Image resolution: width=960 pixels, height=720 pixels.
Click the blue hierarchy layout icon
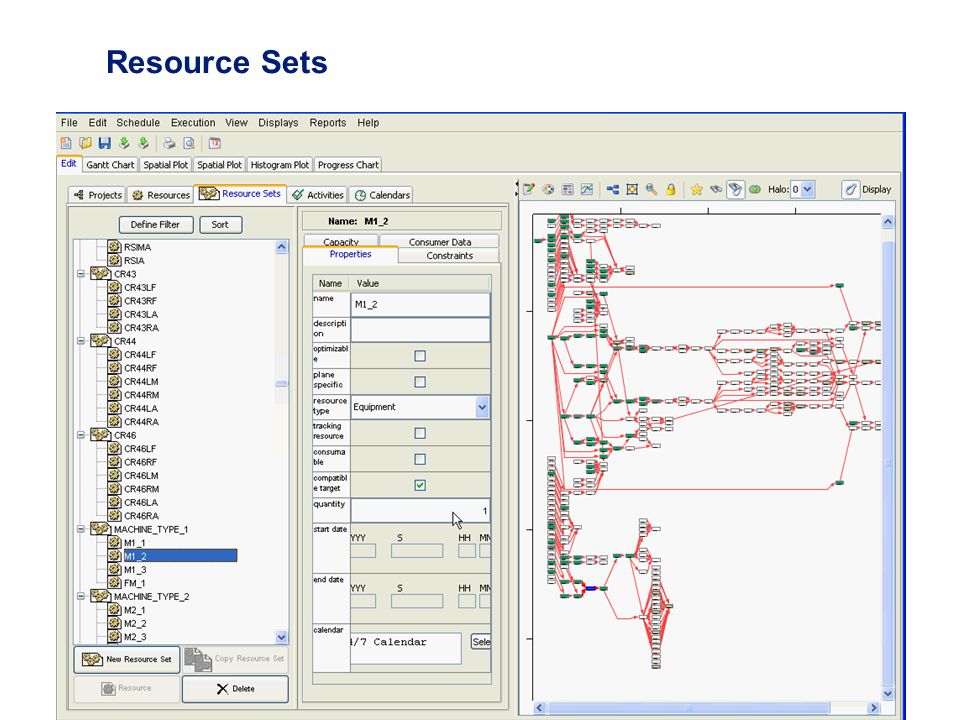(613, 189)
